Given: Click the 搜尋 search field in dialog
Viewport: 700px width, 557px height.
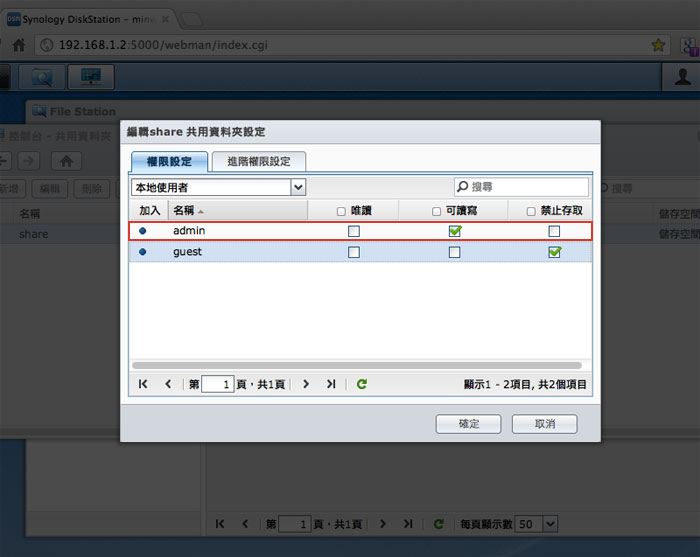Looking at the screenshot, I should click(x=521, y=187).
